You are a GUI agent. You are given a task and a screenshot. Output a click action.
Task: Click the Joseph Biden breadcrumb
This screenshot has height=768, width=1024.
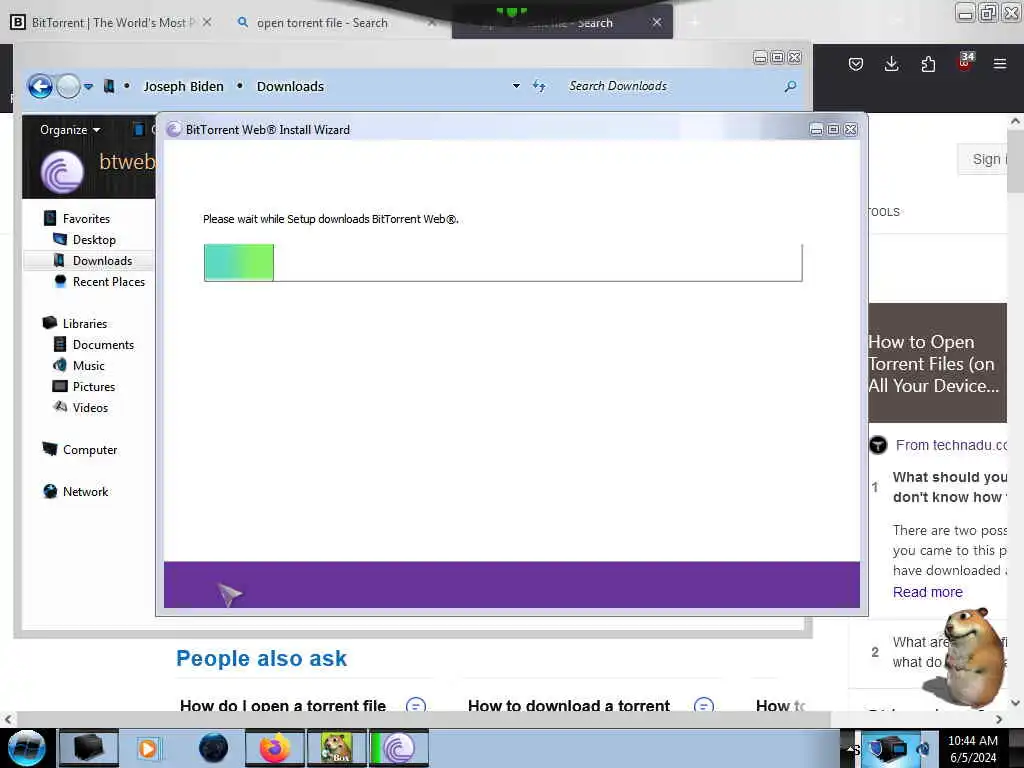[184, 86]
